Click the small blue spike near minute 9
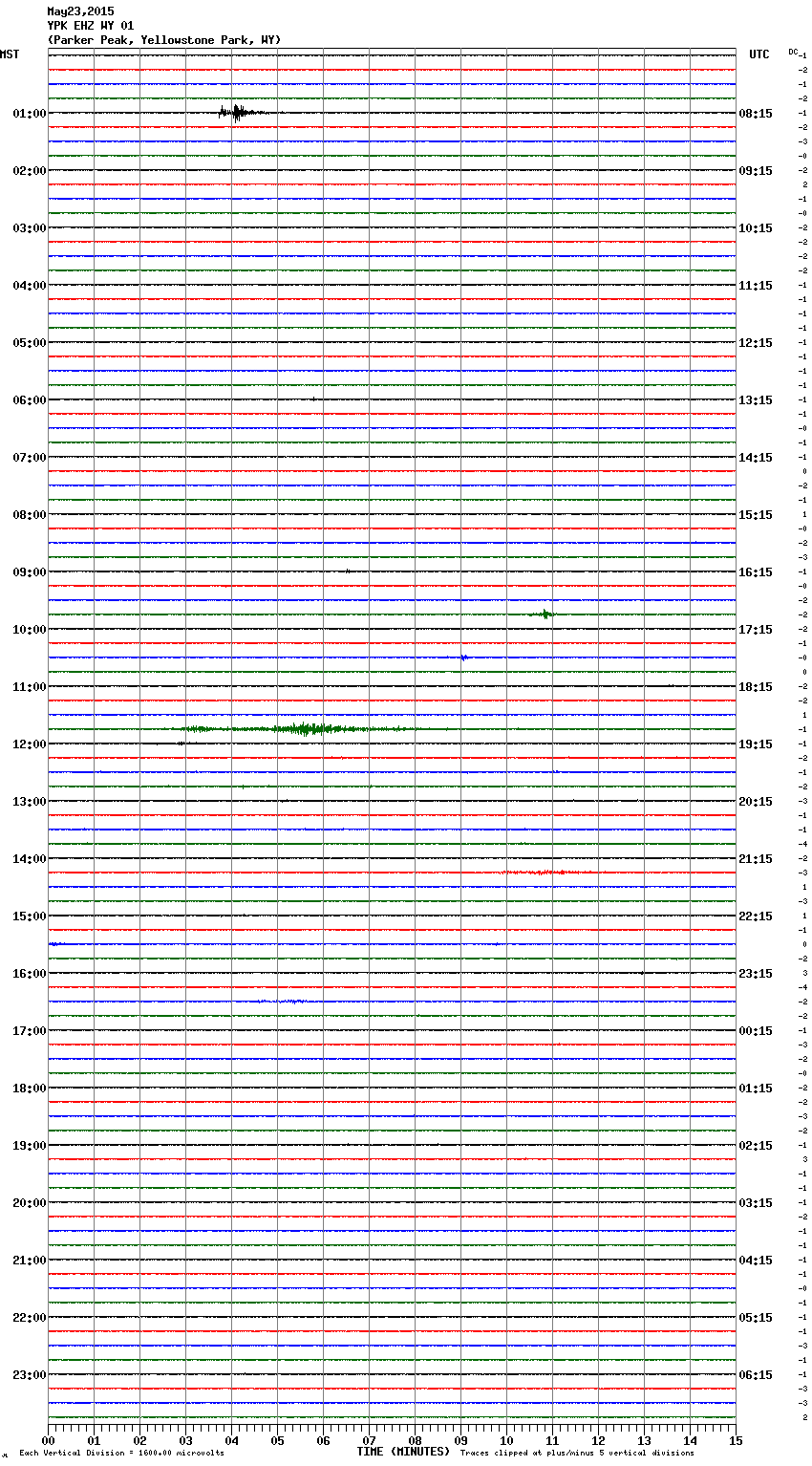Image resolution: width=812 pixels, height=1466 pixels. [463, 658]
